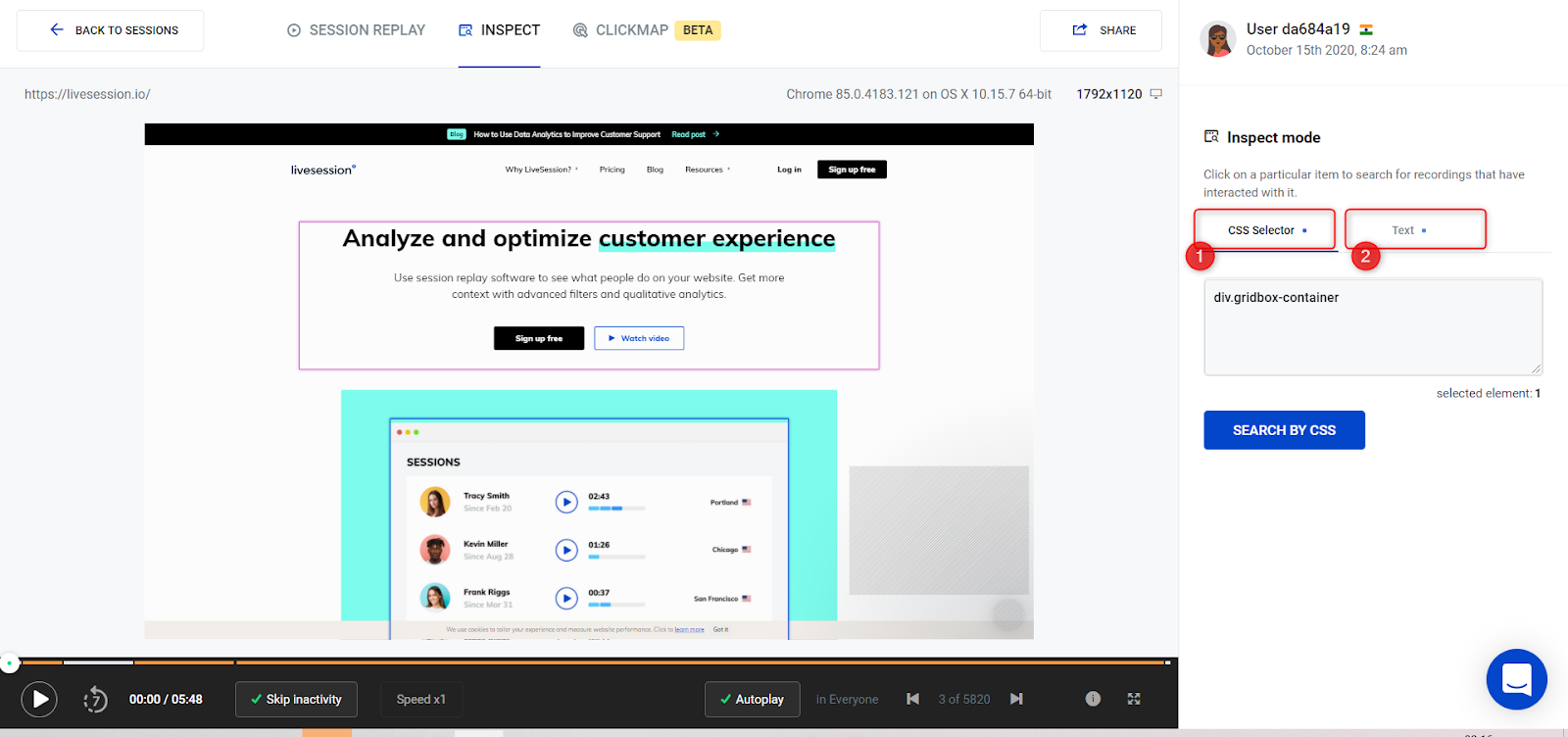This screenshot has width=1568, height=737.
Task: Click the screen resolution monitor icon
Action: [1156, 94]
